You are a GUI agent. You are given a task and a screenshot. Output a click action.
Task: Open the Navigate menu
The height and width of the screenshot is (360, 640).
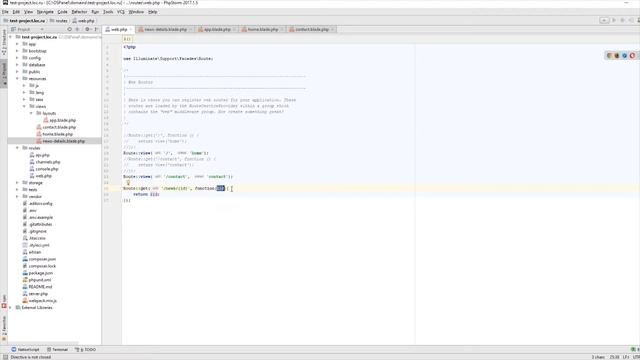[45, 12]
